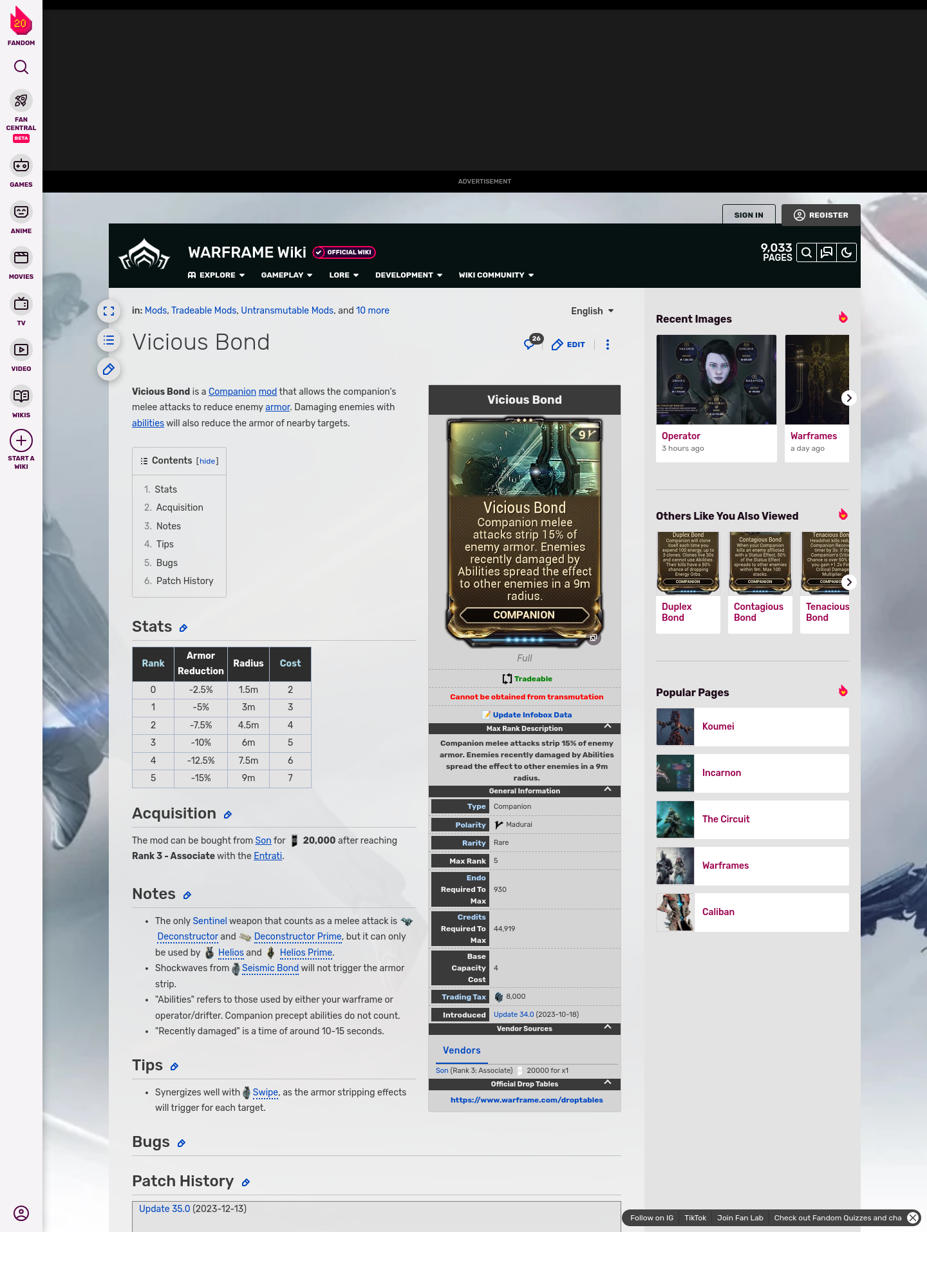Viewport: 927px width, 1288px height.
Task: Edit the Stats section pencil icon
Action: coord(183,628)
